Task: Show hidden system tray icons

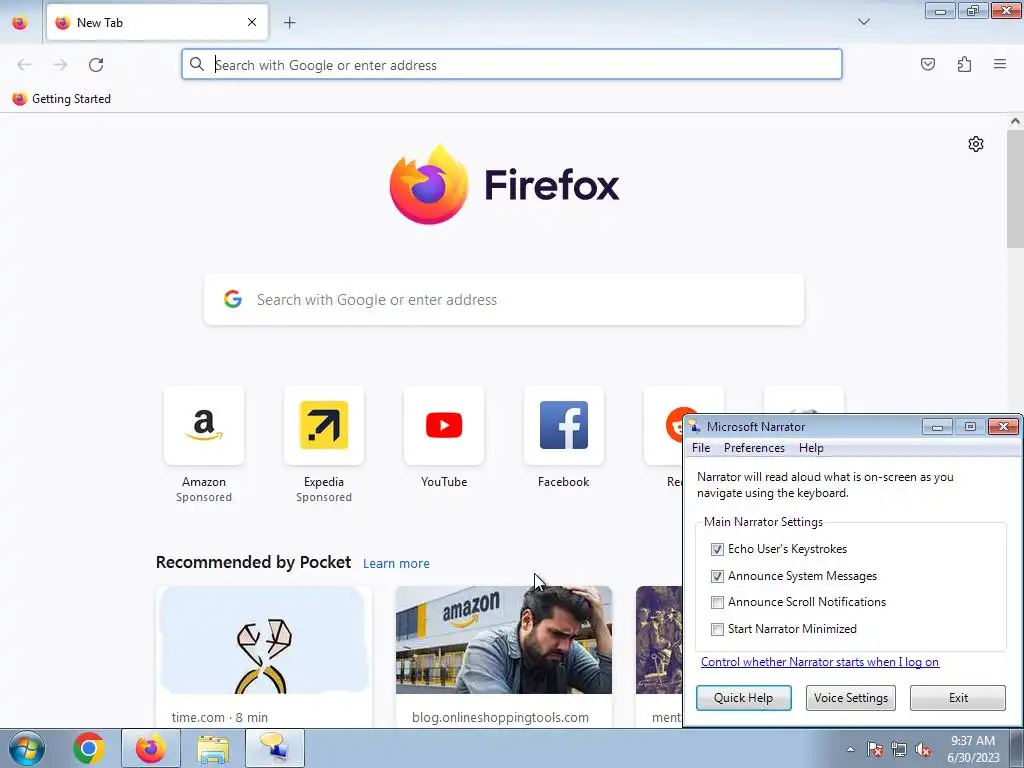Action: pos(850,749)
